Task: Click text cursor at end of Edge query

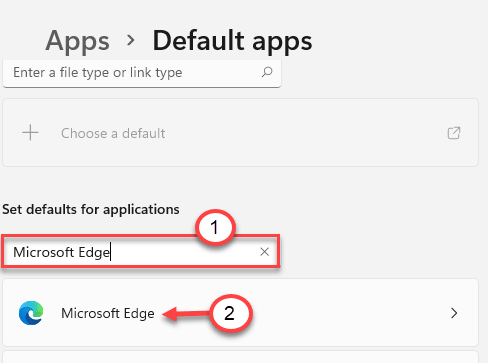Action: (x=110, y=252)
